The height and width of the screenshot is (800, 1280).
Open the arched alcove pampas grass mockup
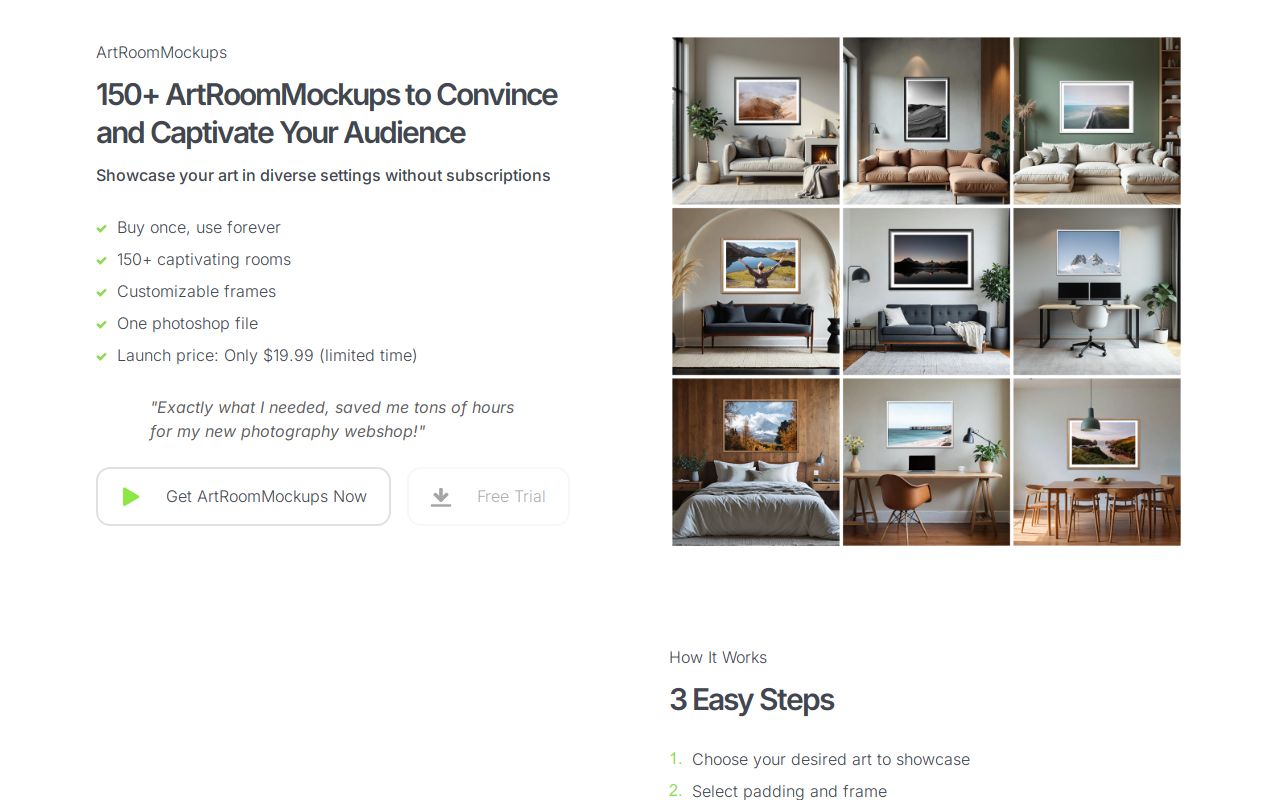pyautogui.click(x=756, y=291)
